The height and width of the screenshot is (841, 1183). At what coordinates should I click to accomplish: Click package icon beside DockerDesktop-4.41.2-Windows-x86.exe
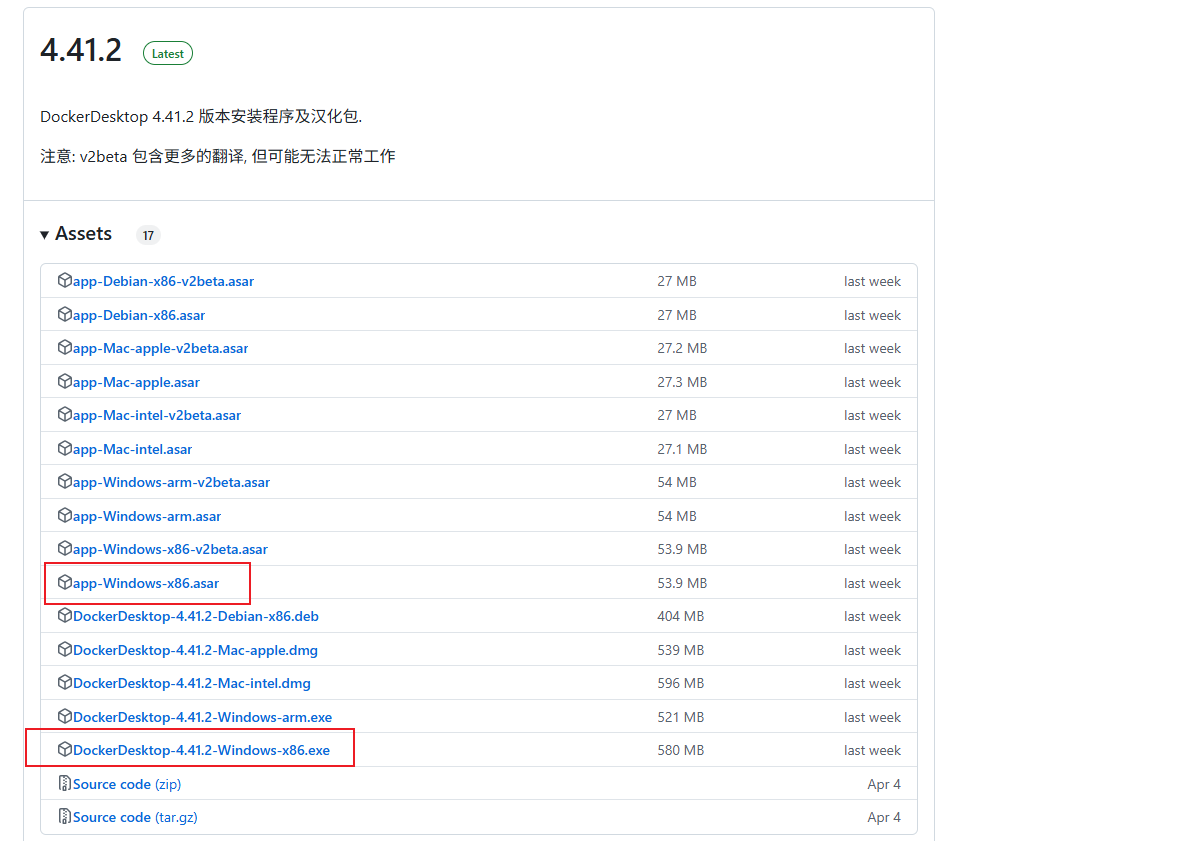[65, 750]
